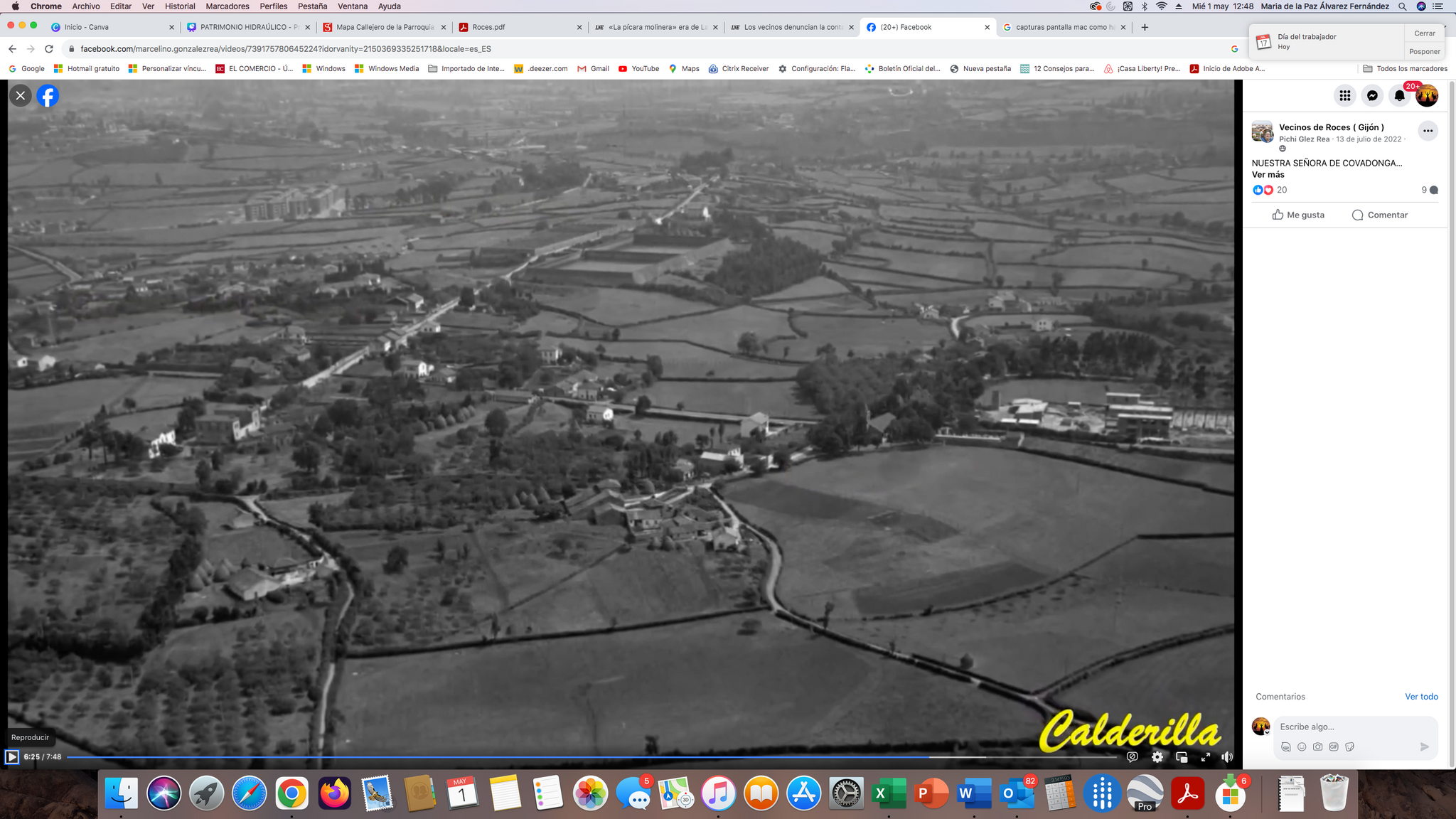Attach a photo using the camera icon

click(1317, 746)
